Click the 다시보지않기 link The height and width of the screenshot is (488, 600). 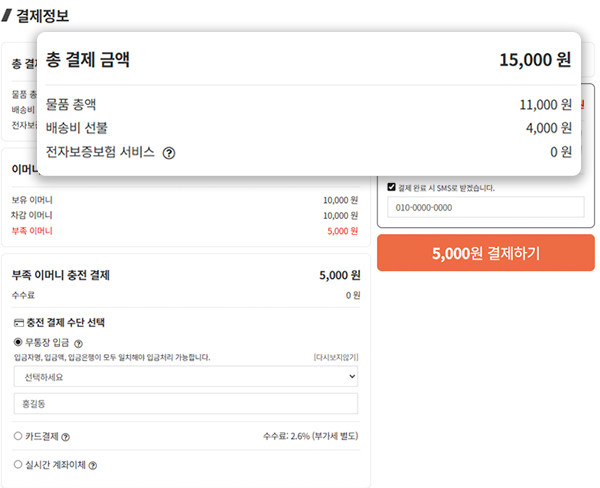(335, 357)
